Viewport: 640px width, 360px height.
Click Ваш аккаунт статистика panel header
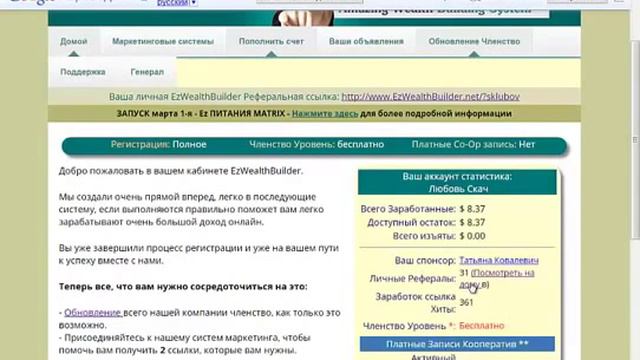pos(457,182)
